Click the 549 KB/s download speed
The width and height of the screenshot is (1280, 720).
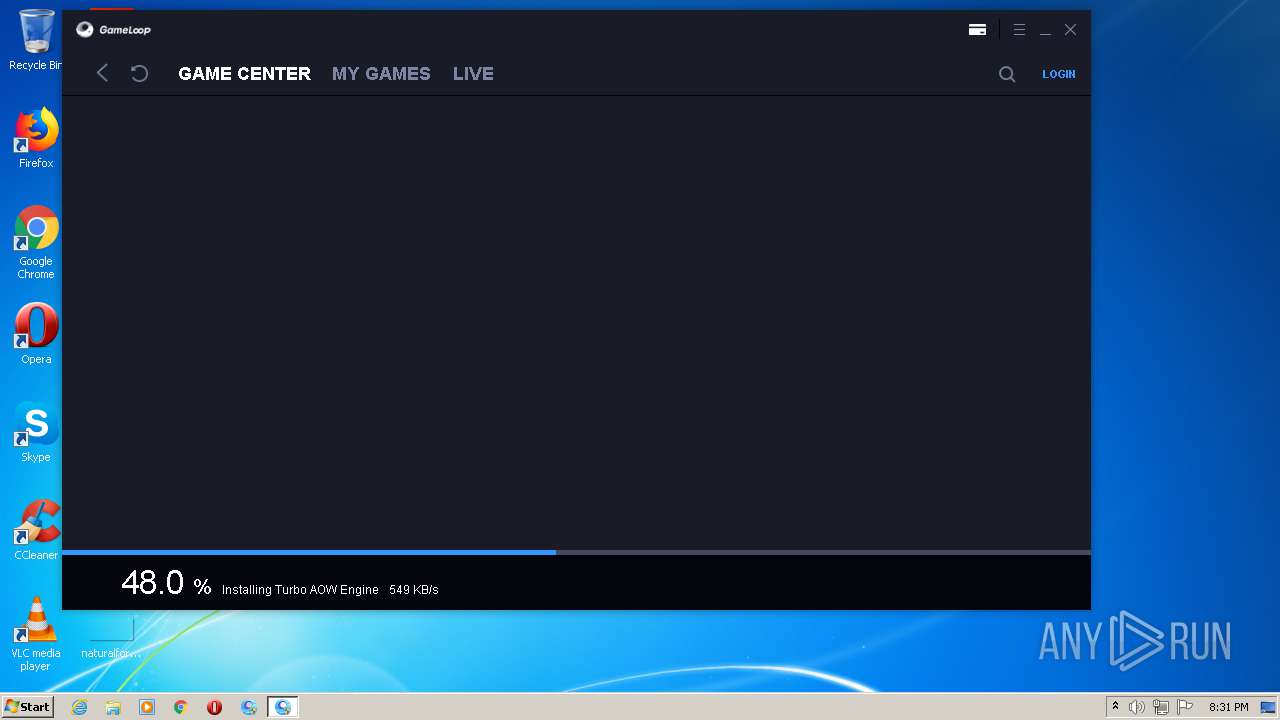[414, 590]
